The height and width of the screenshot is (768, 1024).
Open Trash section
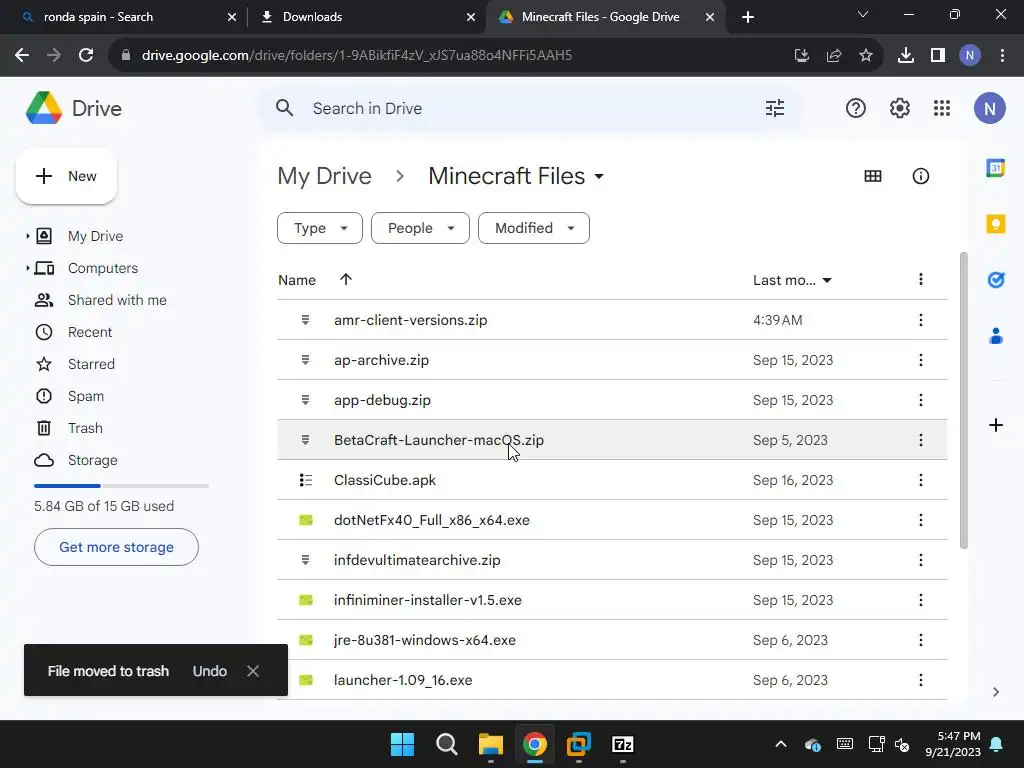(85, 428)
